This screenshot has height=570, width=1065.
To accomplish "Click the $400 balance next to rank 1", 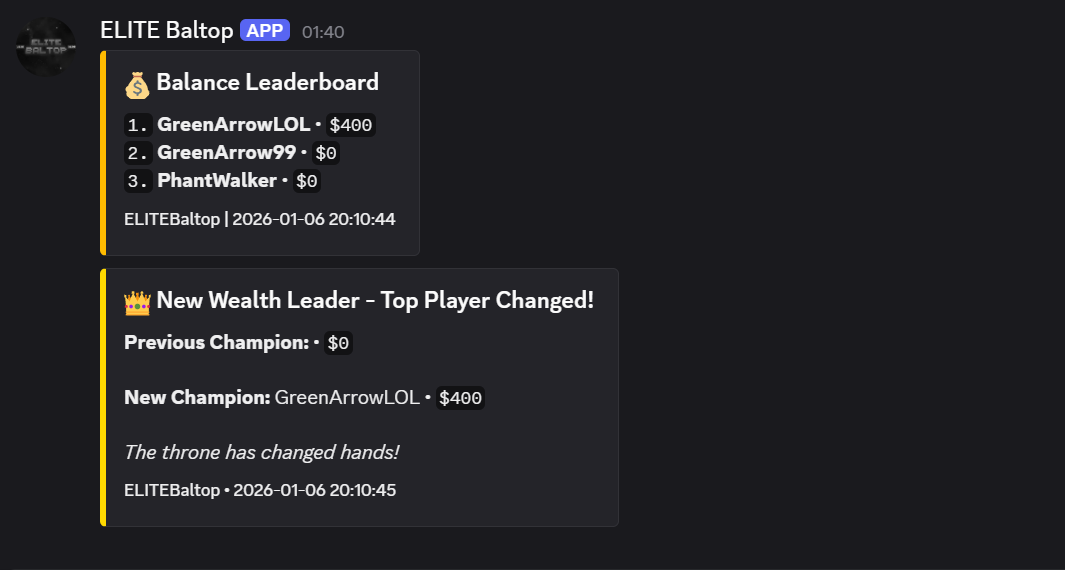I will coord(350,125).
